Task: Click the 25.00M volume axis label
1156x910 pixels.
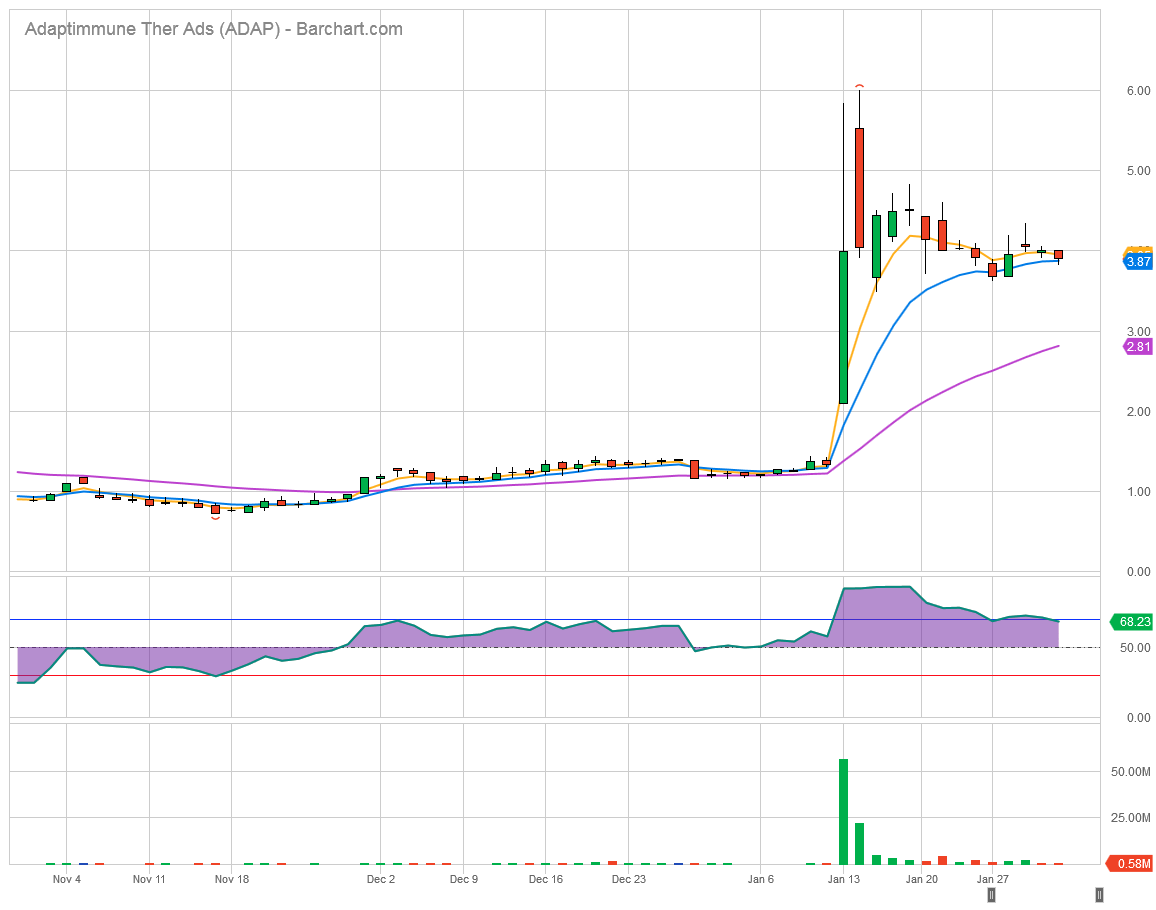Action: tap(1130, 818)
